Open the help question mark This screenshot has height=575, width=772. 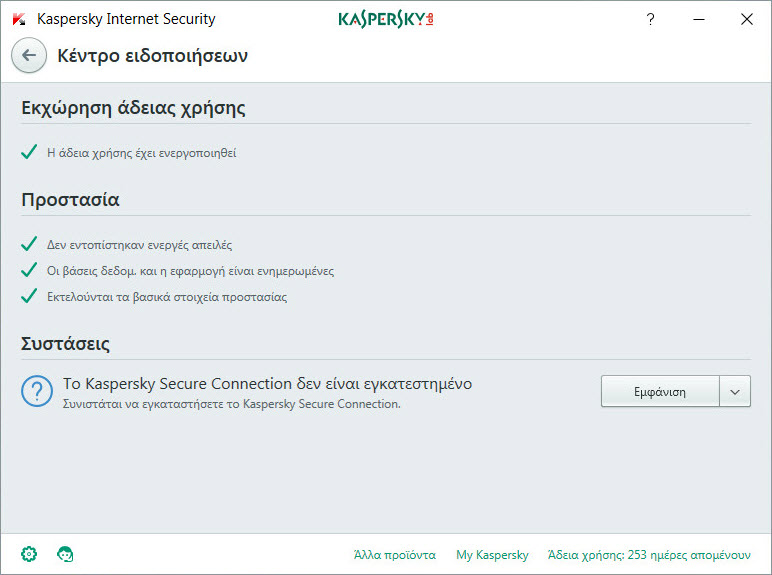(x=650, y=19)
